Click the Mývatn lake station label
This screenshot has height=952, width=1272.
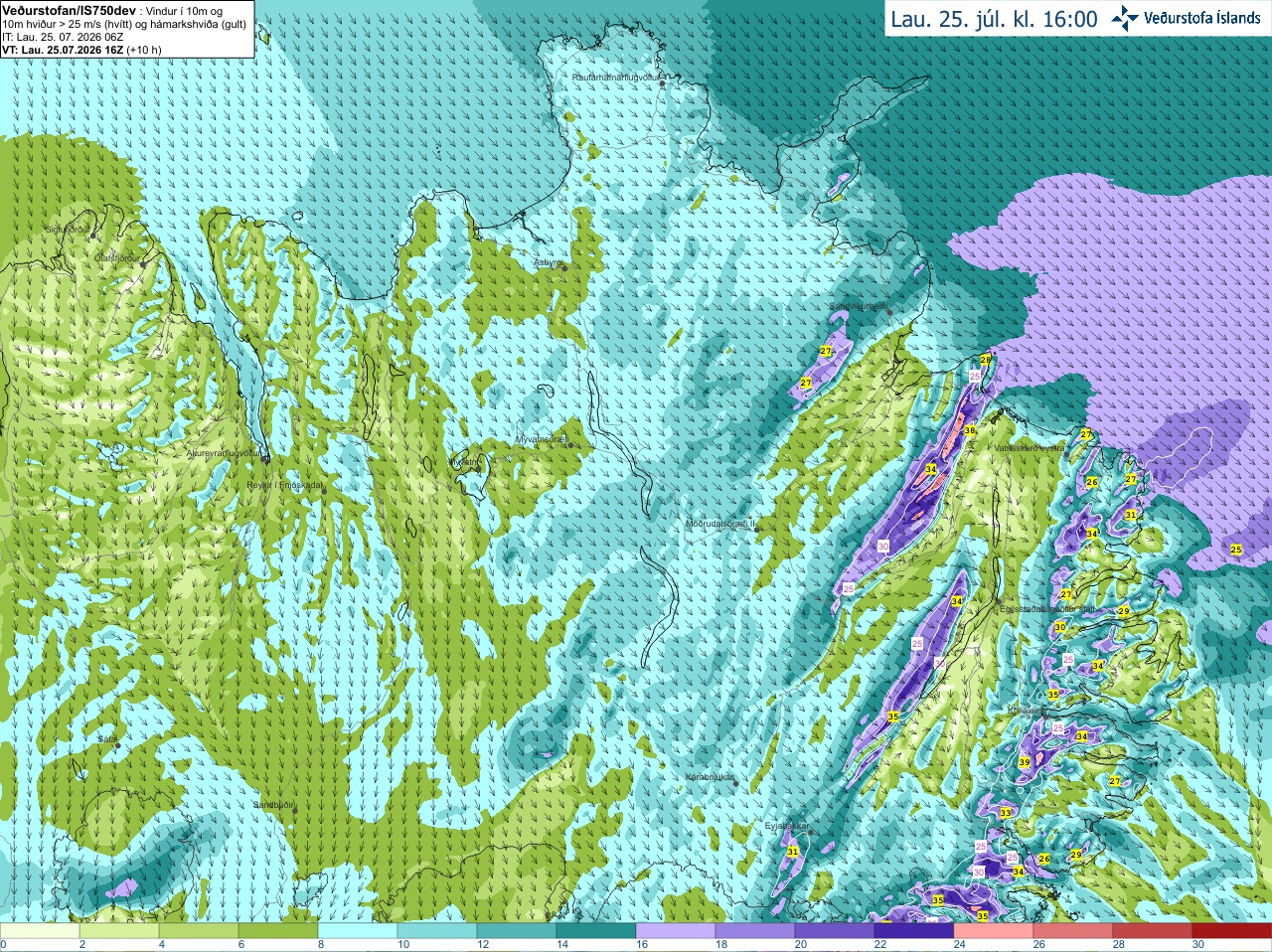[463, 462]
